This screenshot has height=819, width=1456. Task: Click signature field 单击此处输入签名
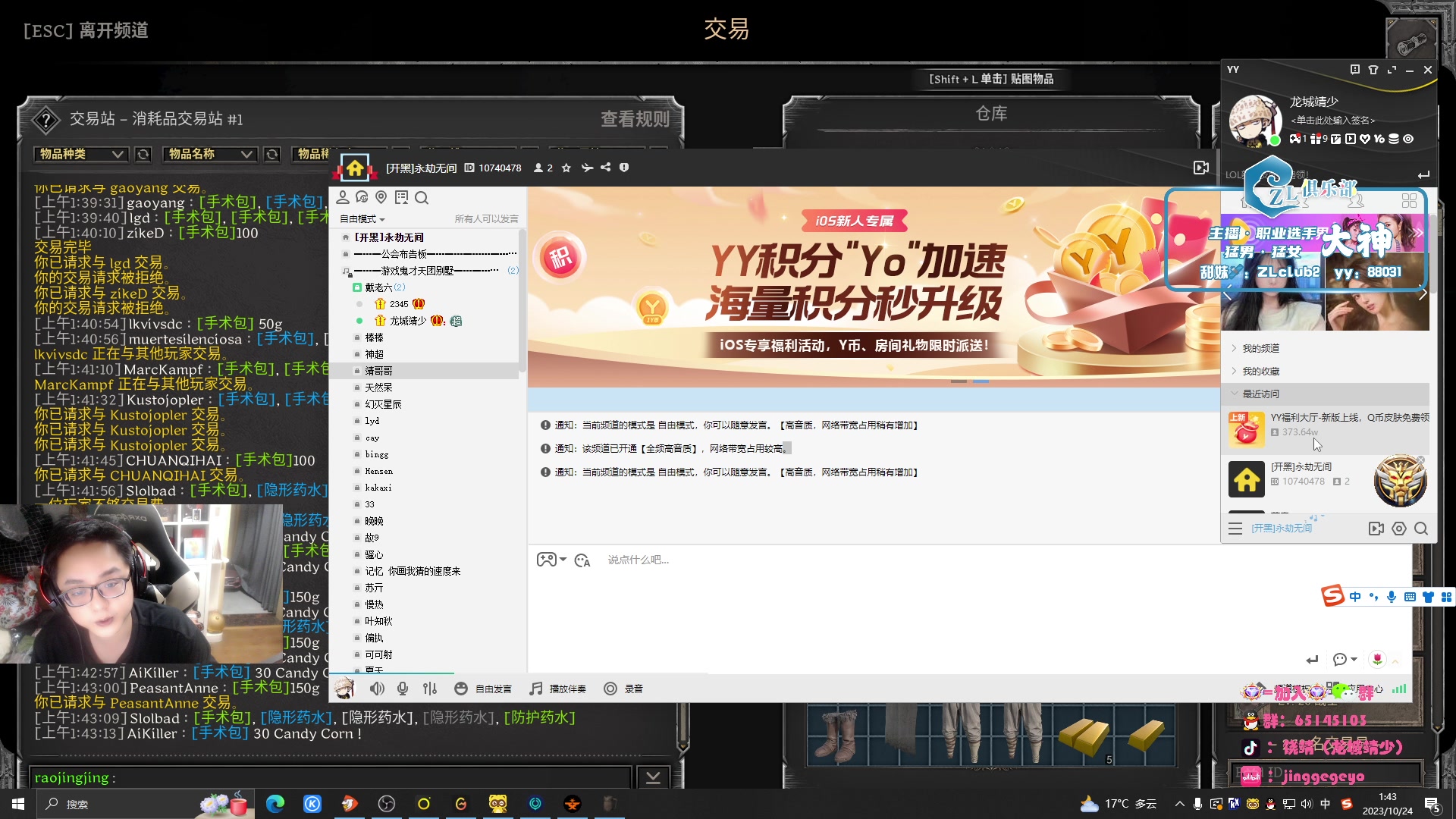tap(1333, 120)
